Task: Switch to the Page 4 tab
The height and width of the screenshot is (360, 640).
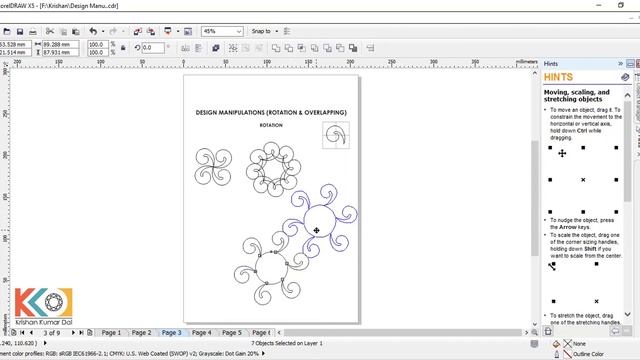Action: coord(202,333)
